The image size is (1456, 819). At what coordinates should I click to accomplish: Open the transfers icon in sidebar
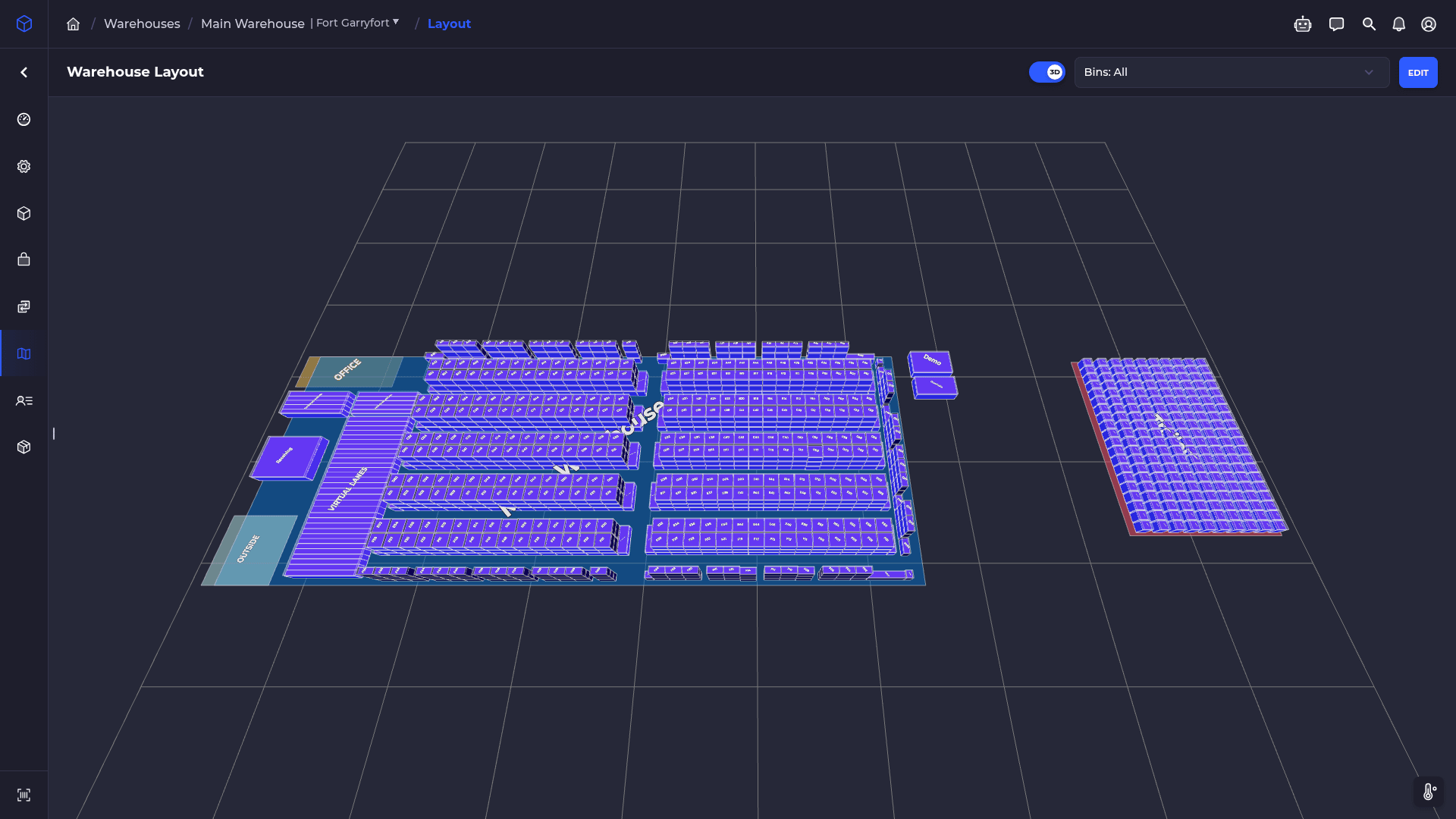pyautogui.click(x=24, y=306)
